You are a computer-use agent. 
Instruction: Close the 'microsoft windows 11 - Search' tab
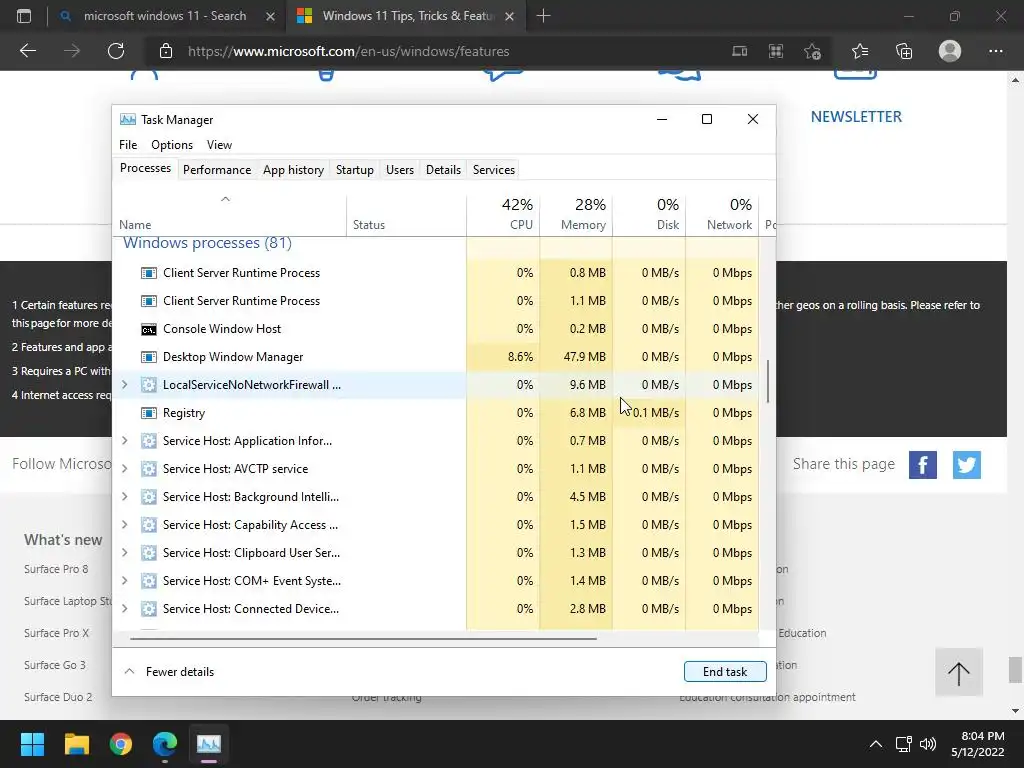tap(270, 16)
